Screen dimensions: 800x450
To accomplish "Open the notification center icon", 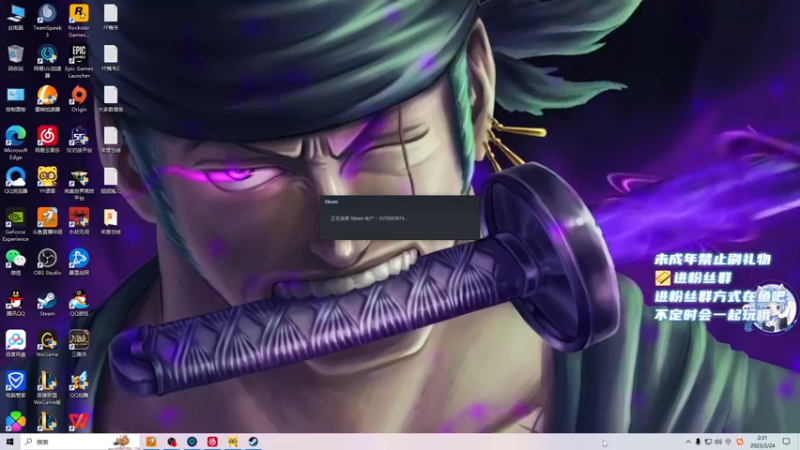I will coord(786,441).
